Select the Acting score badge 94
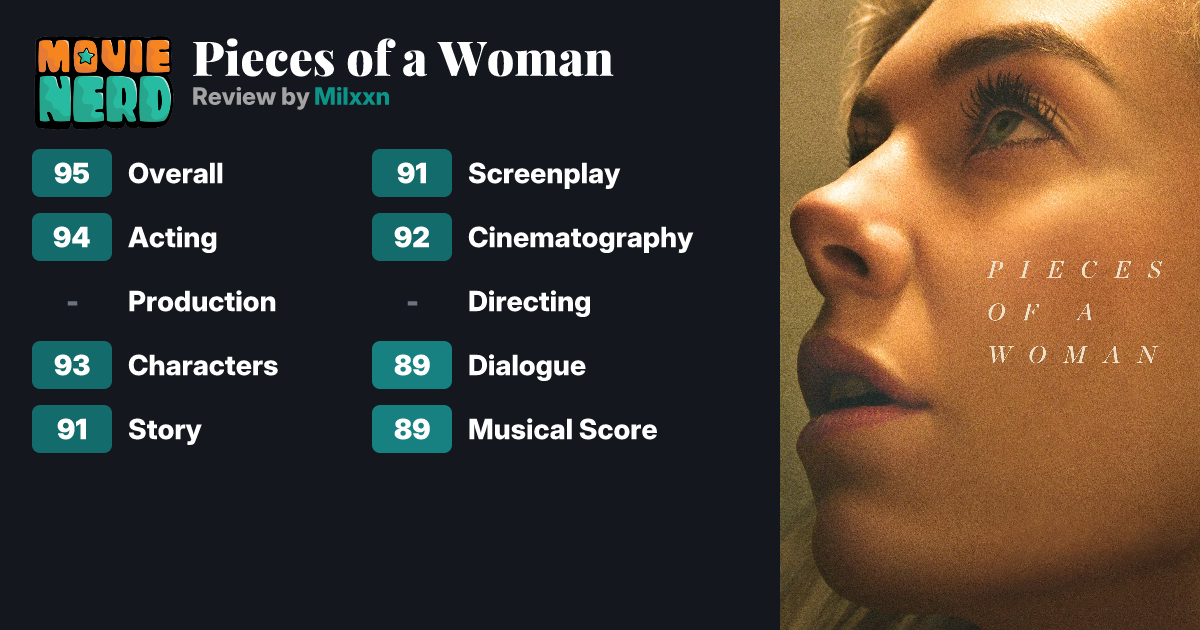The height and width of the screenshot is (630, 1200). tap(72, 237)
